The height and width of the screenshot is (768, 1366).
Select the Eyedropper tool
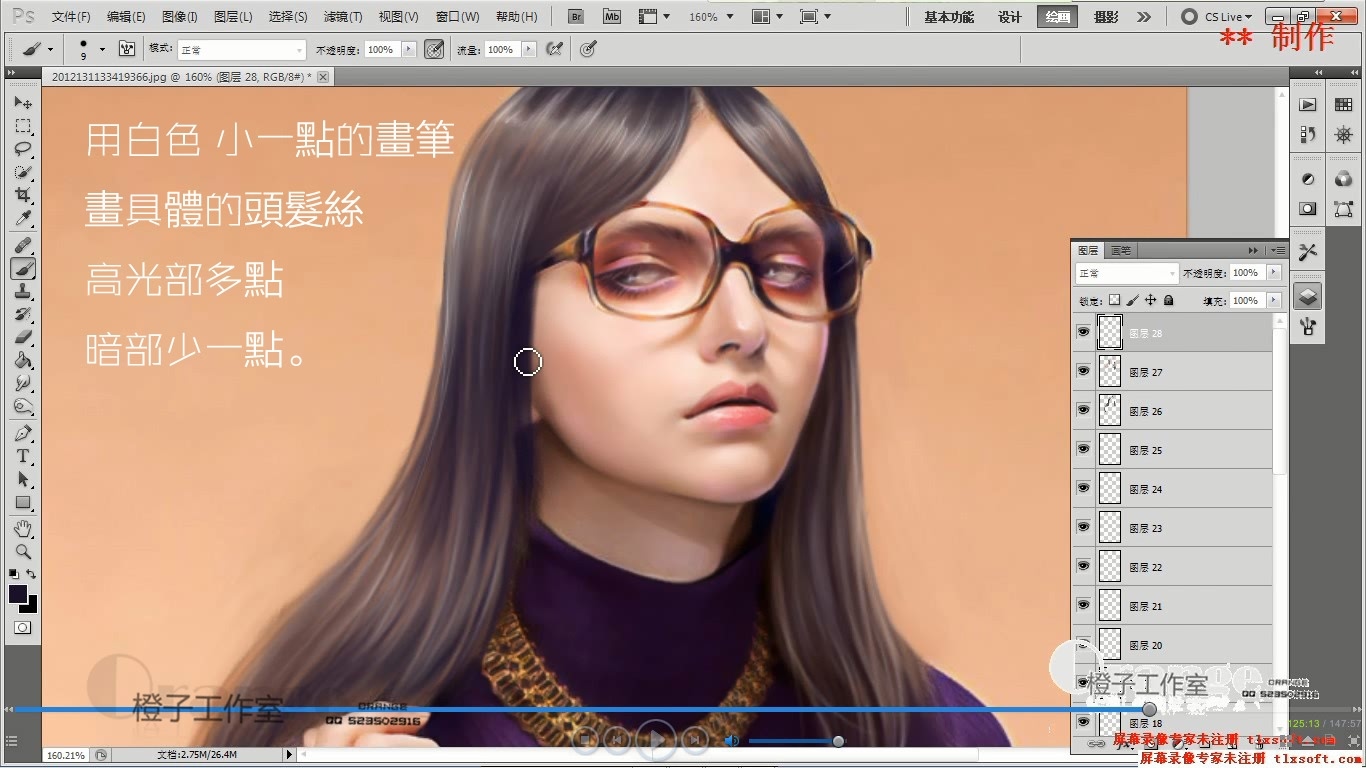pyautogui.click(x=22, y=218)
